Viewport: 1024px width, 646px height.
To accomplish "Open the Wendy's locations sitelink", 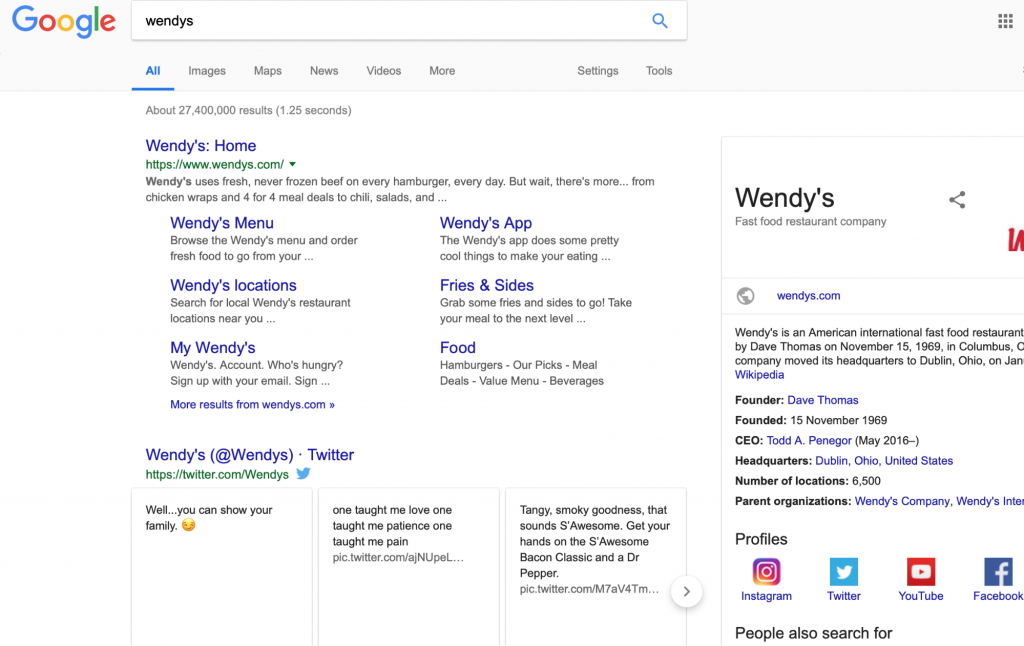I will click(x=233, y=285).
